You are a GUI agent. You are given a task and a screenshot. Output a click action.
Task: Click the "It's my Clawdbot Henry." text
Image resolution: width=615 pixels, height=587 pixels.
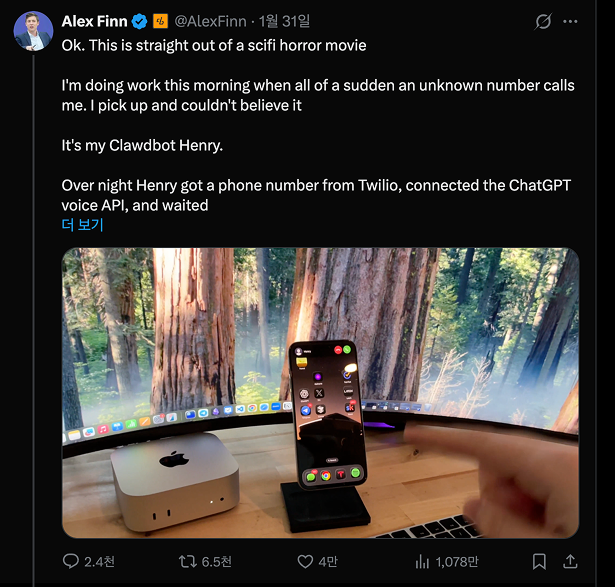click(142, 145)
